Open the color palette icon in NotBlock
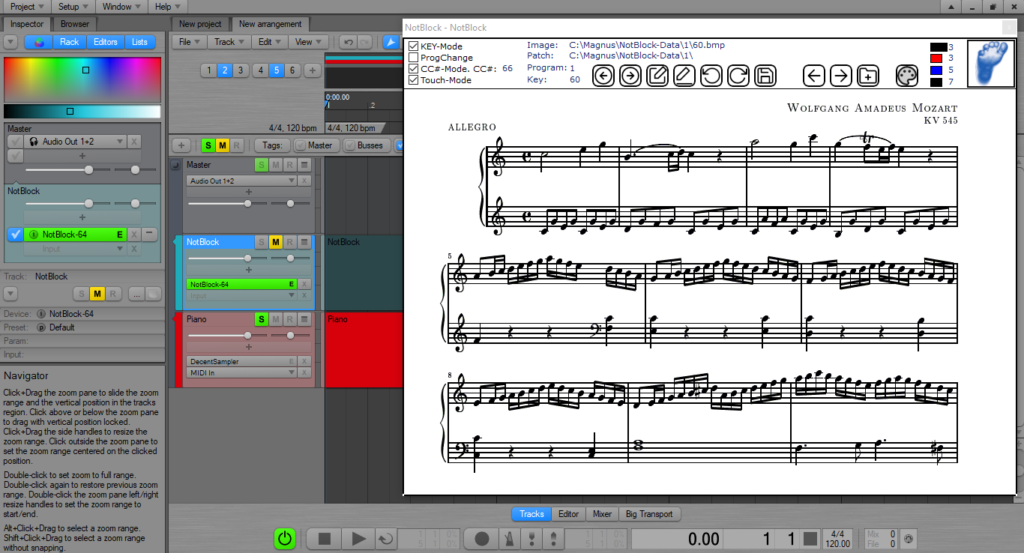 point(906,76)
